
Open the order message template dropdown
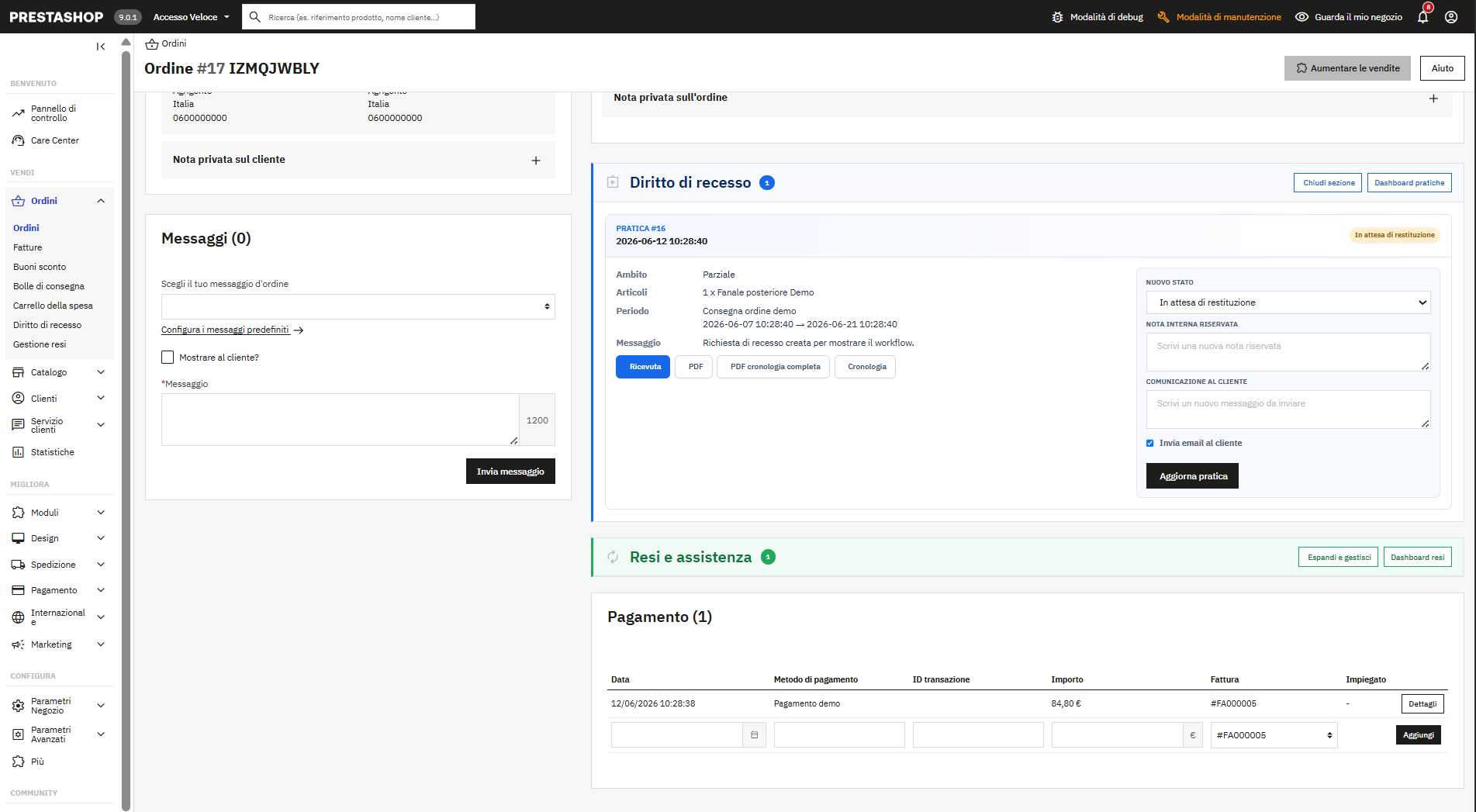coord(358,306)
